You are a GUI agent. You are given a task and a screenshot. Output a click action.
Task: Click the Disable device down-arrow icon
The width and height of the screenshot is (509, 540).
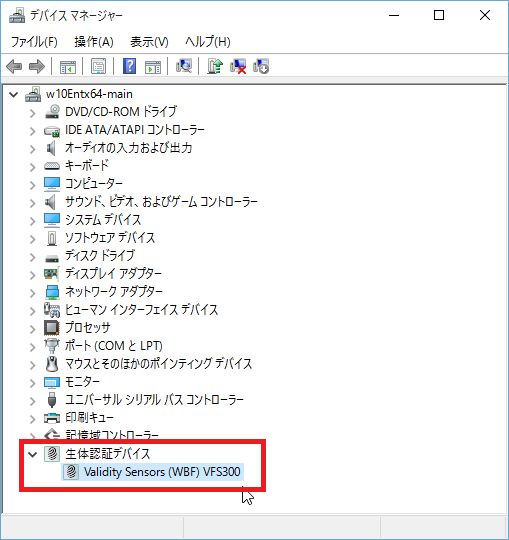(261, 66)
